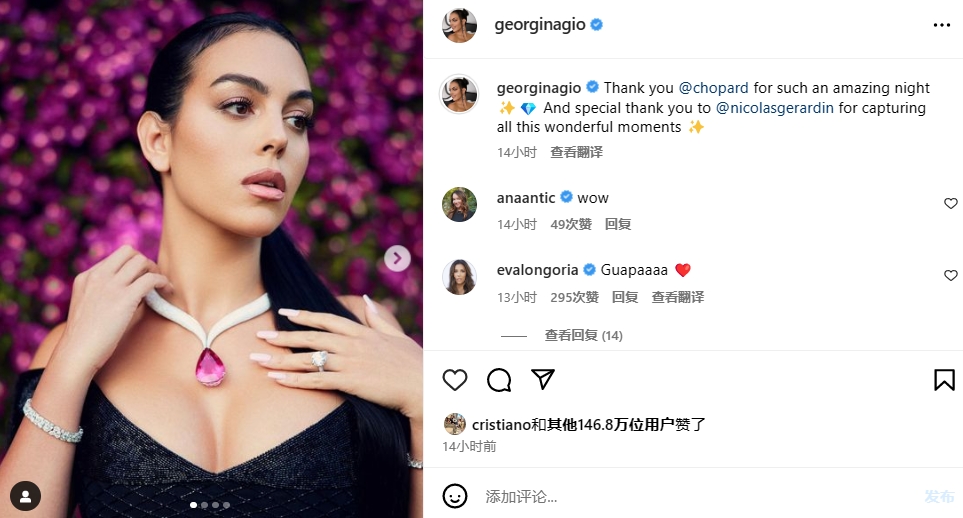Like evalongoria's Guapaaaa comment
963x518 pixels.
pos(950,275)
